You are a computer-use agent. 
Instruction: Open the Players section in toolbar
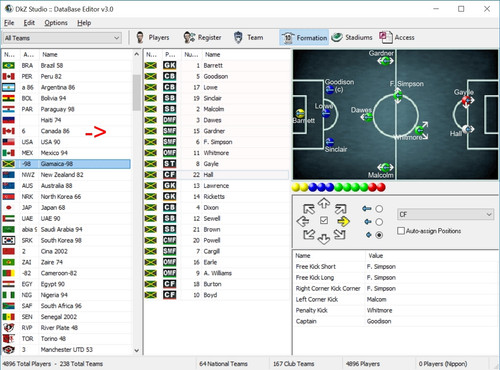pyautogui.click(x=153, y=37)
